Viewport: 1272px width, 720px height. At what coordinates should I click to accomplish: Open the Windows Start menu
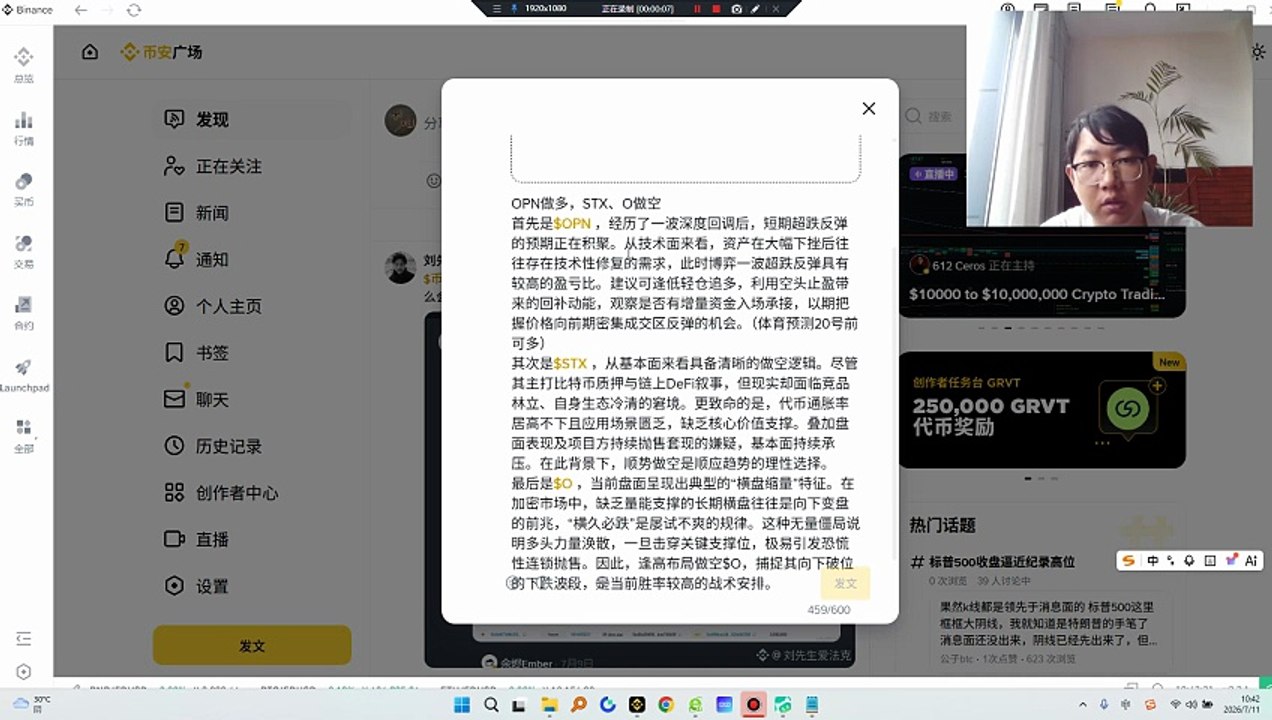462,705
